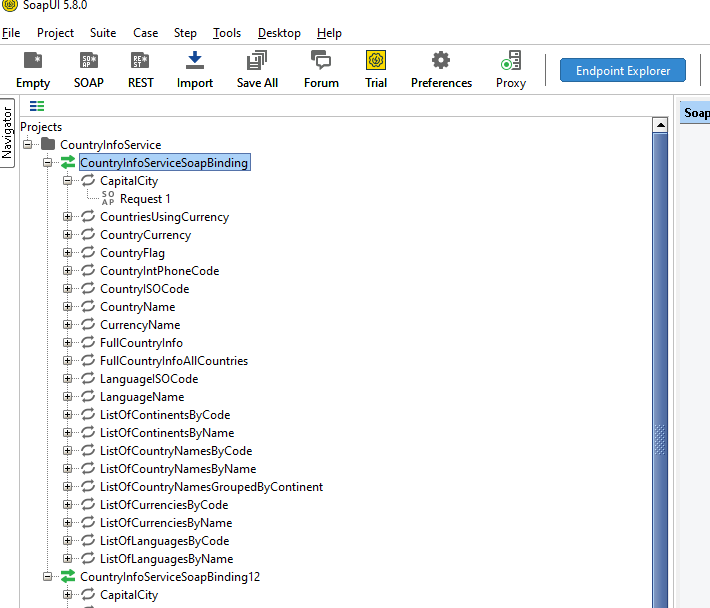Toggle the vertical Navigator side tab

click(x=7, y=133)
